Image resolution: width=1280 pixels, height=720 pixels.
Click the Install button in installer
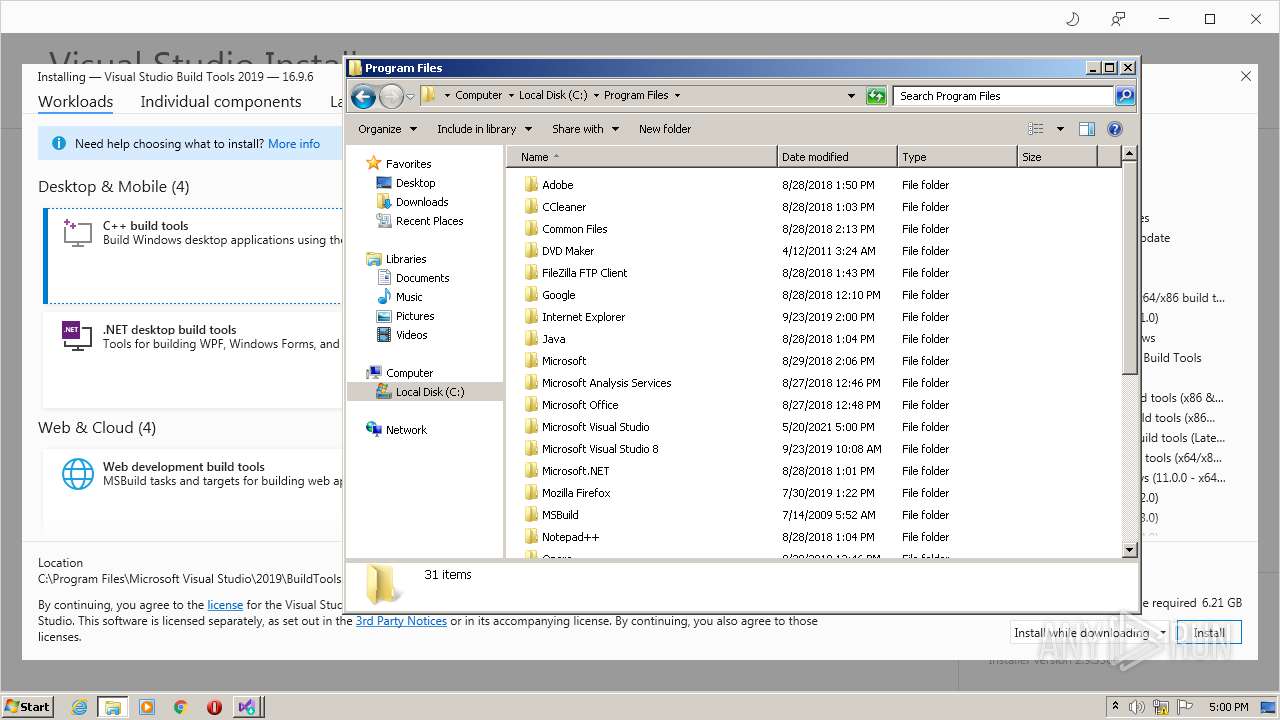[1209, 633]
